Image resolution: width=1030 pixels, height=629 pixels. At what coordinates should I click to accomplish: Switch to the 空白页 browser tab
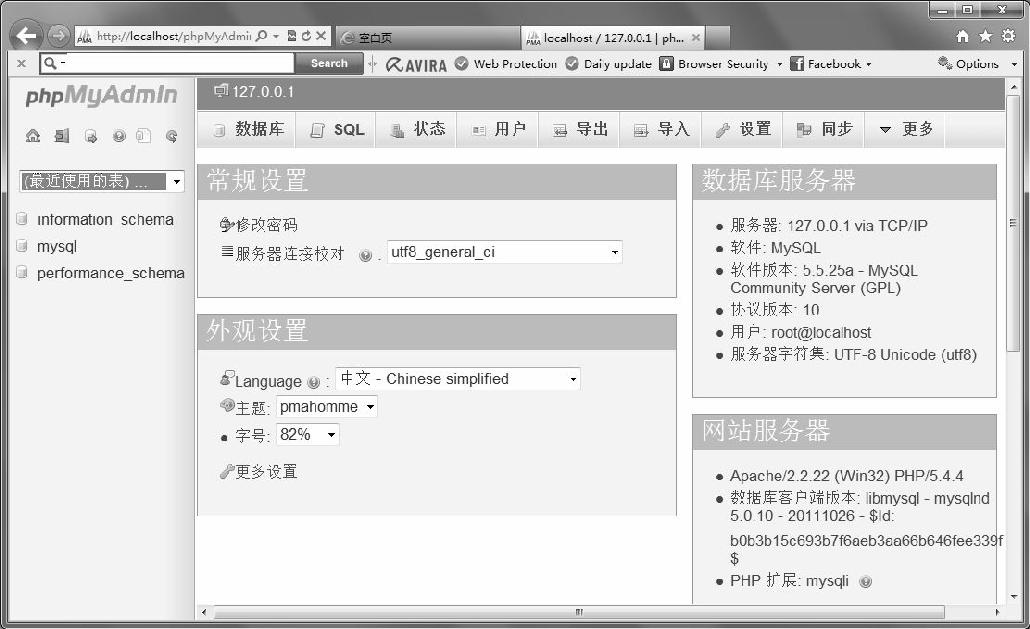428,38
